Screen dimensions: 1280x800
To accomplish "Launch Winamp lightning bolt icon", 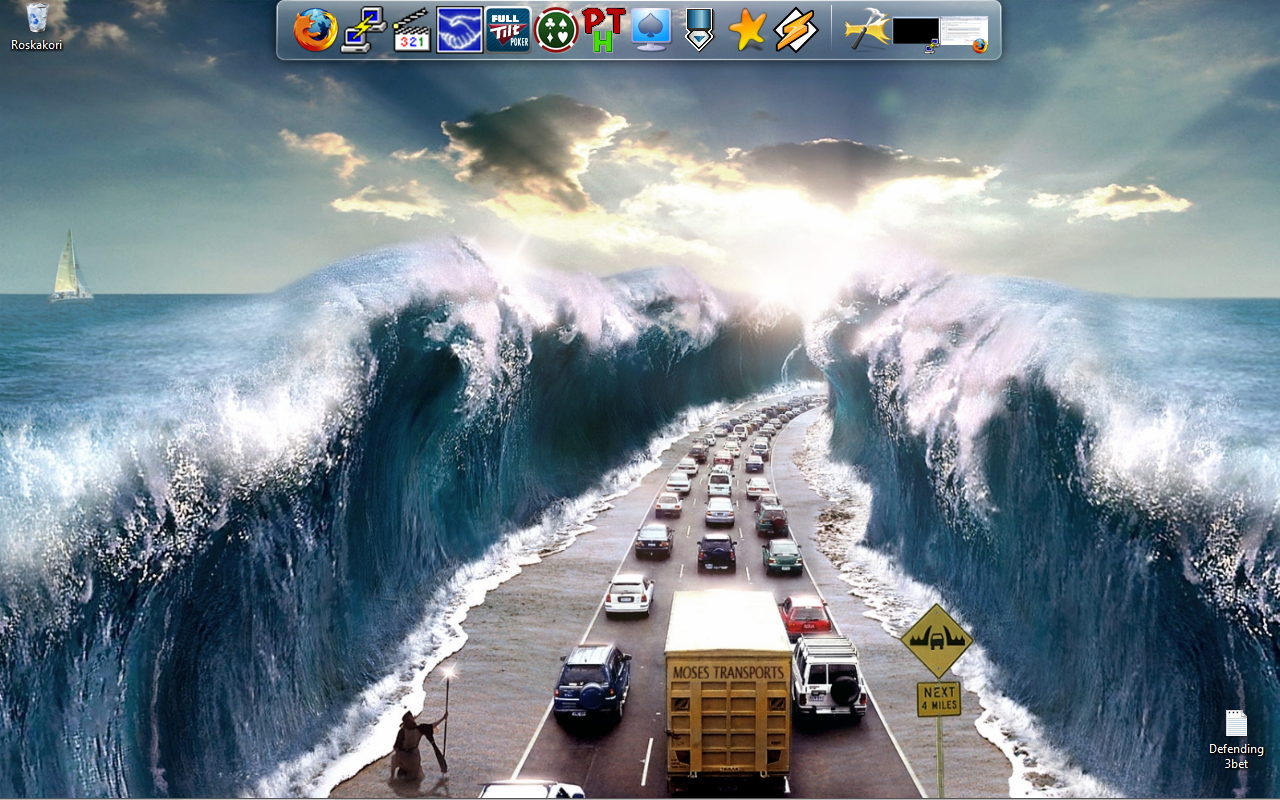I will pos(796,30).
